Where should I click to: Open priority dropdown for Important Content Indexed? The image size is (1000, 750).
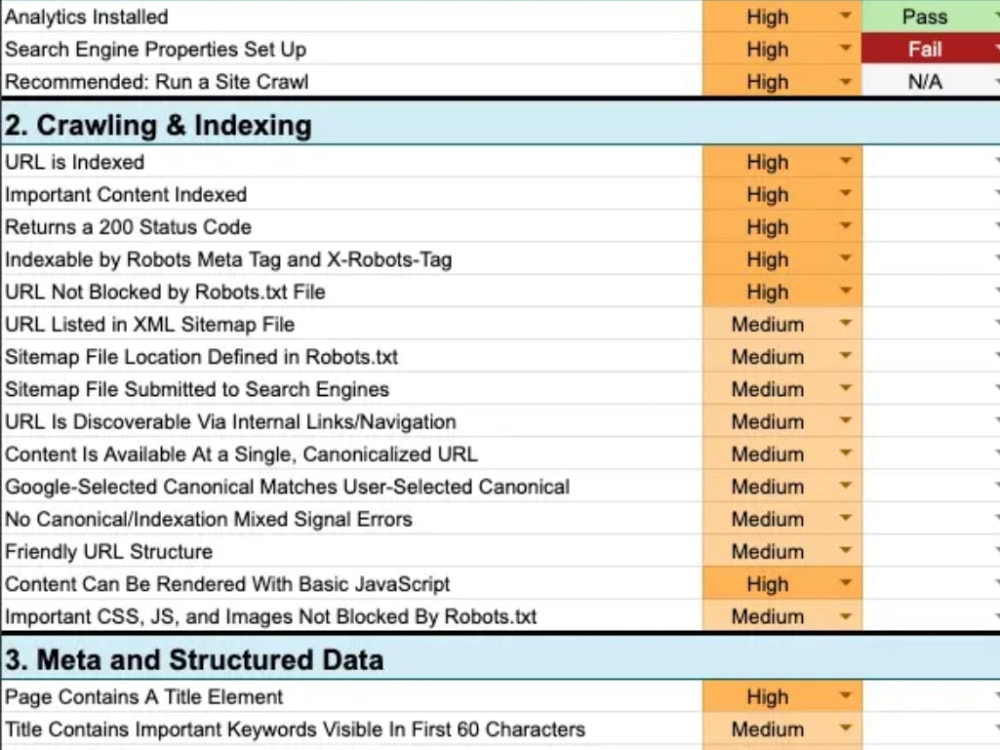pos(846,194)
